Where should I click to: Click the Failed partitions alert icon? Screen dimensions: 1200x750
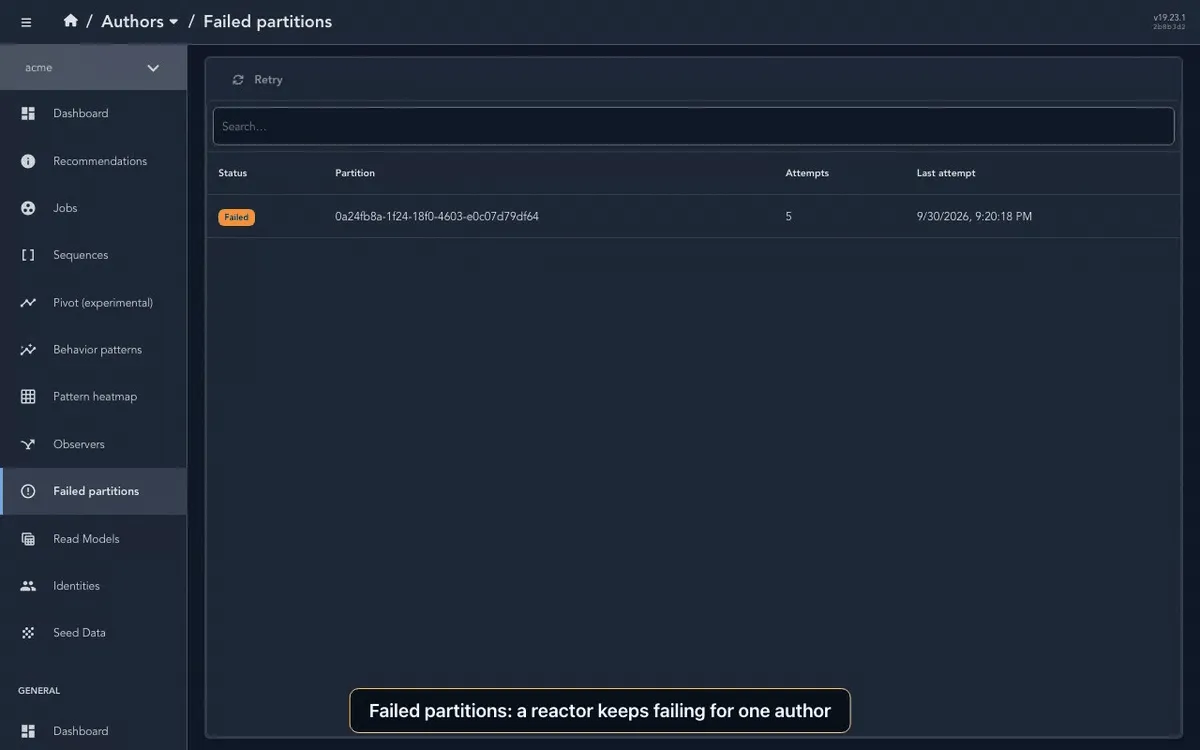point(28,491)
